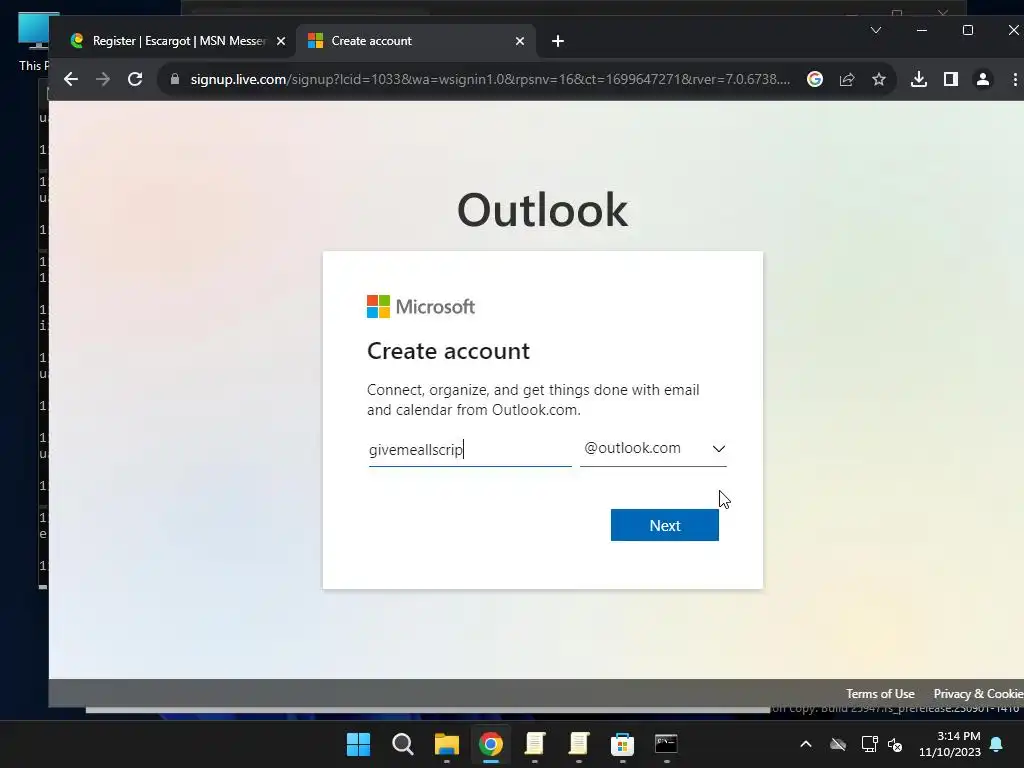1024x768 pixels.
Task: Open Terms of Use link
Action: point(880,694)
